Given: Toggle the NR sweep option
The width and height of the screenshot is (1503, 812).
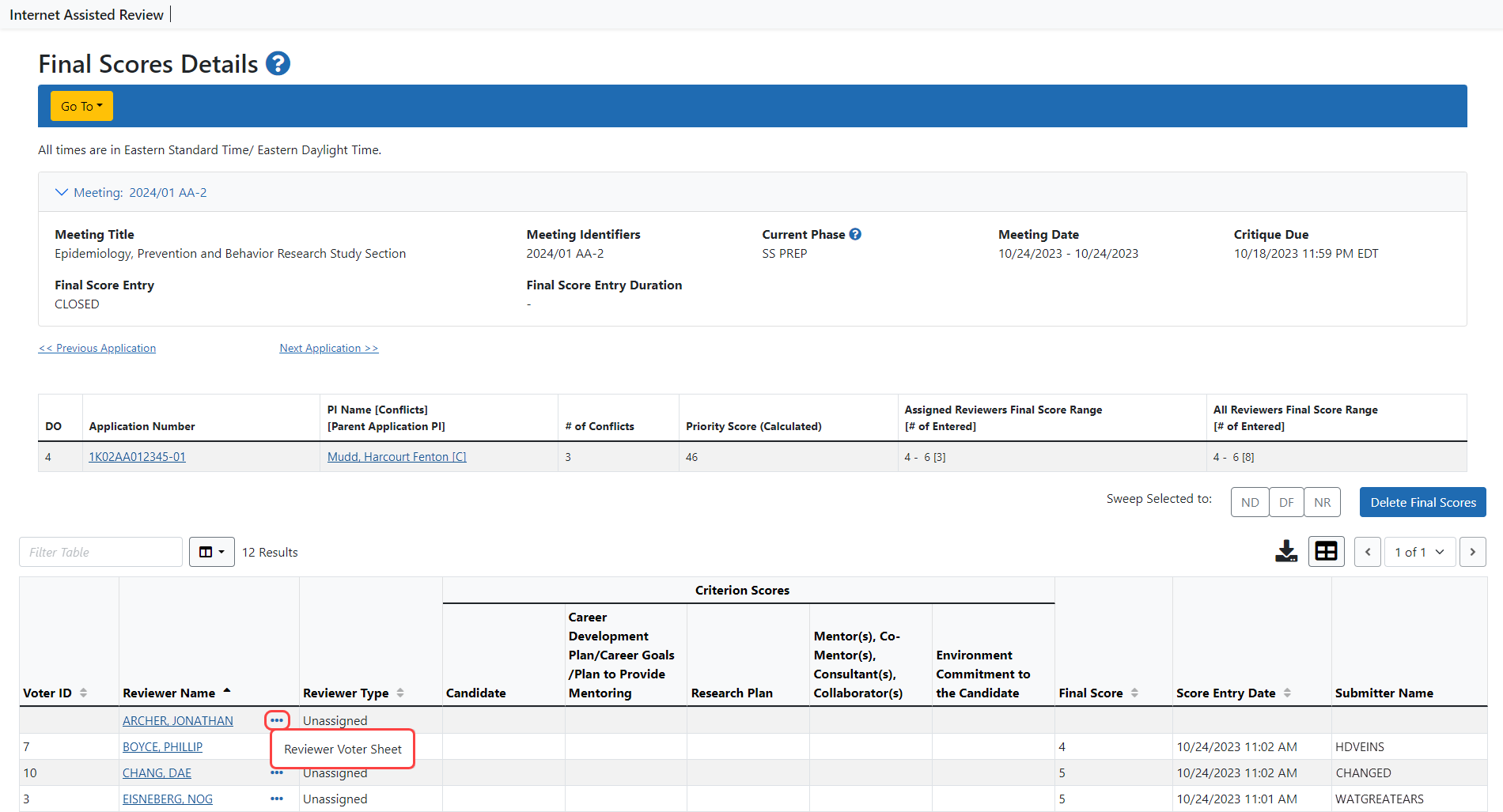Looking at the screenshot, I should [x=1322, y=502].
